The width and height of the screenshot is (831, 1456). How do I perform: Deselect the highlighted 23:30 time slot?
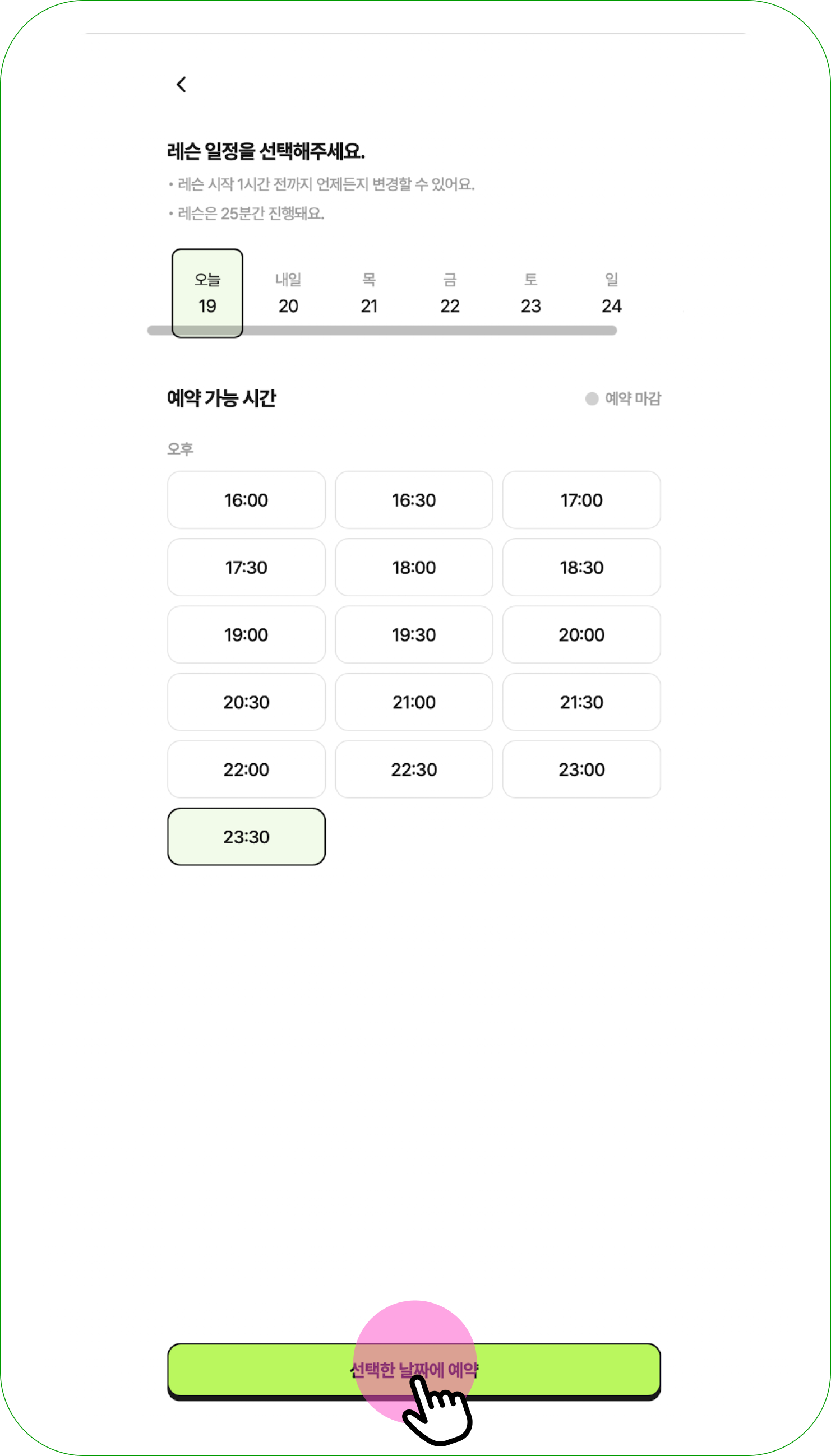tap(246, 836)
